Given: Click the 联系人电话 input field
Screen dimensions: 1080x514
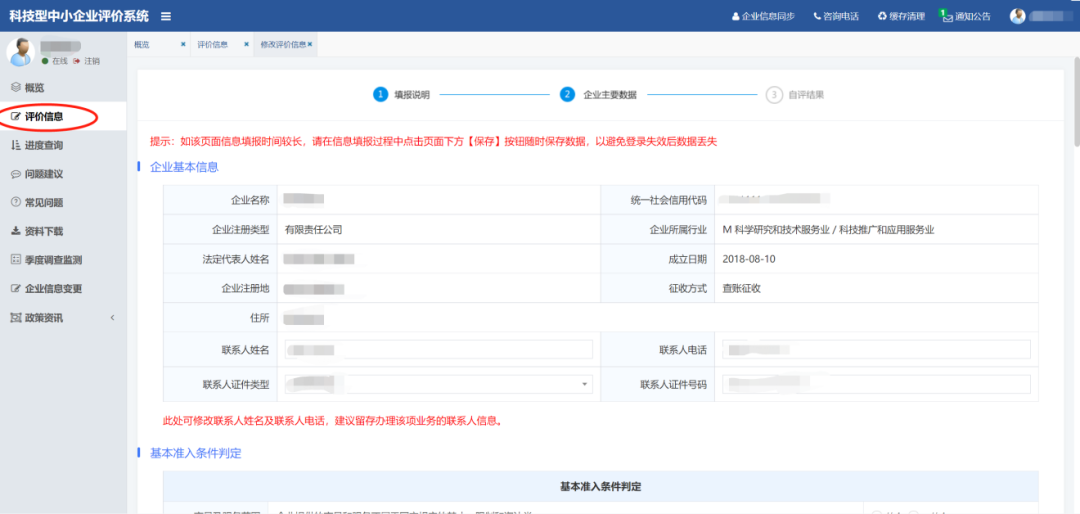Looking at the screenshot, I should coord(876,349).
